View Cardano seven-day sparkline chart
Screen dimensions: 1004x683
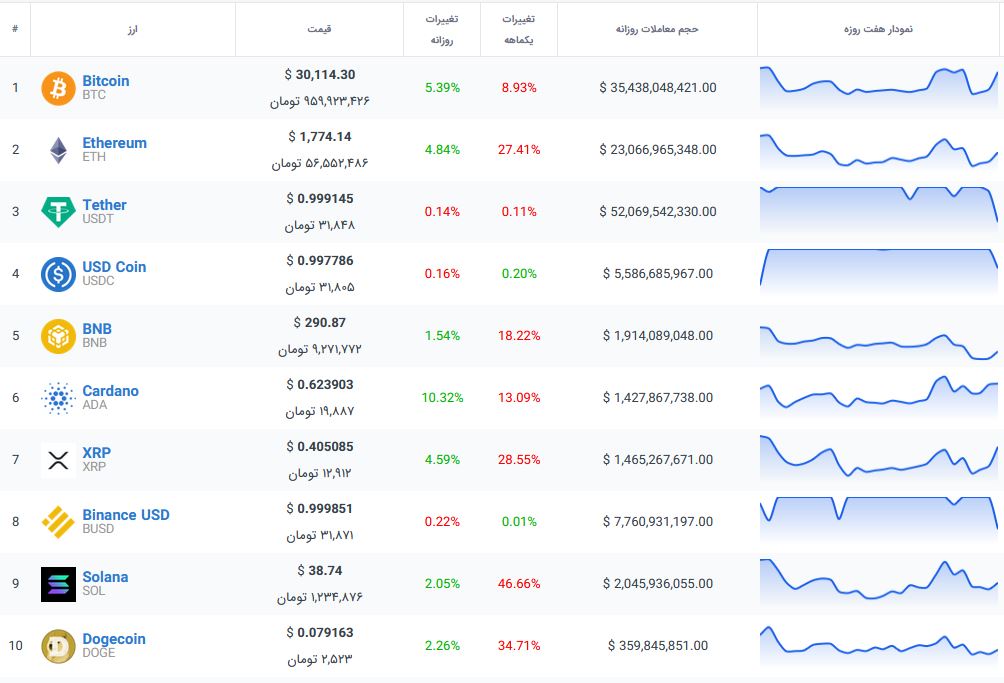[x=878, y=397]
